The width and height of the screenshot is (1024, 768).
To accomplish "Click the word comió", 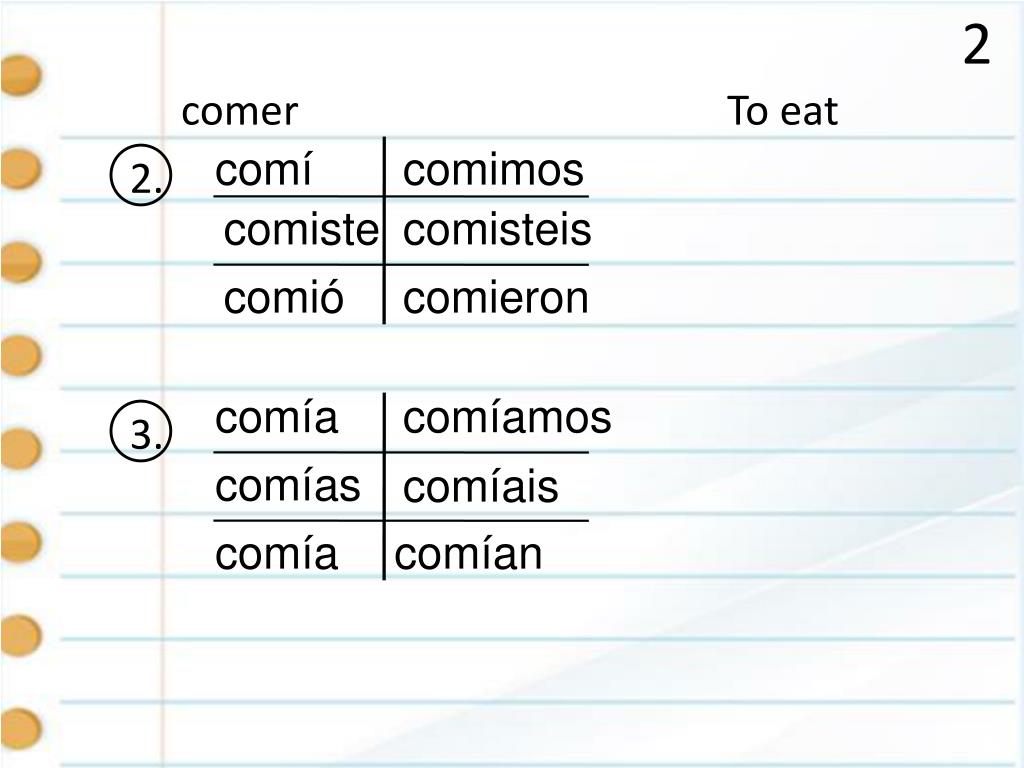I will point(283,298).
